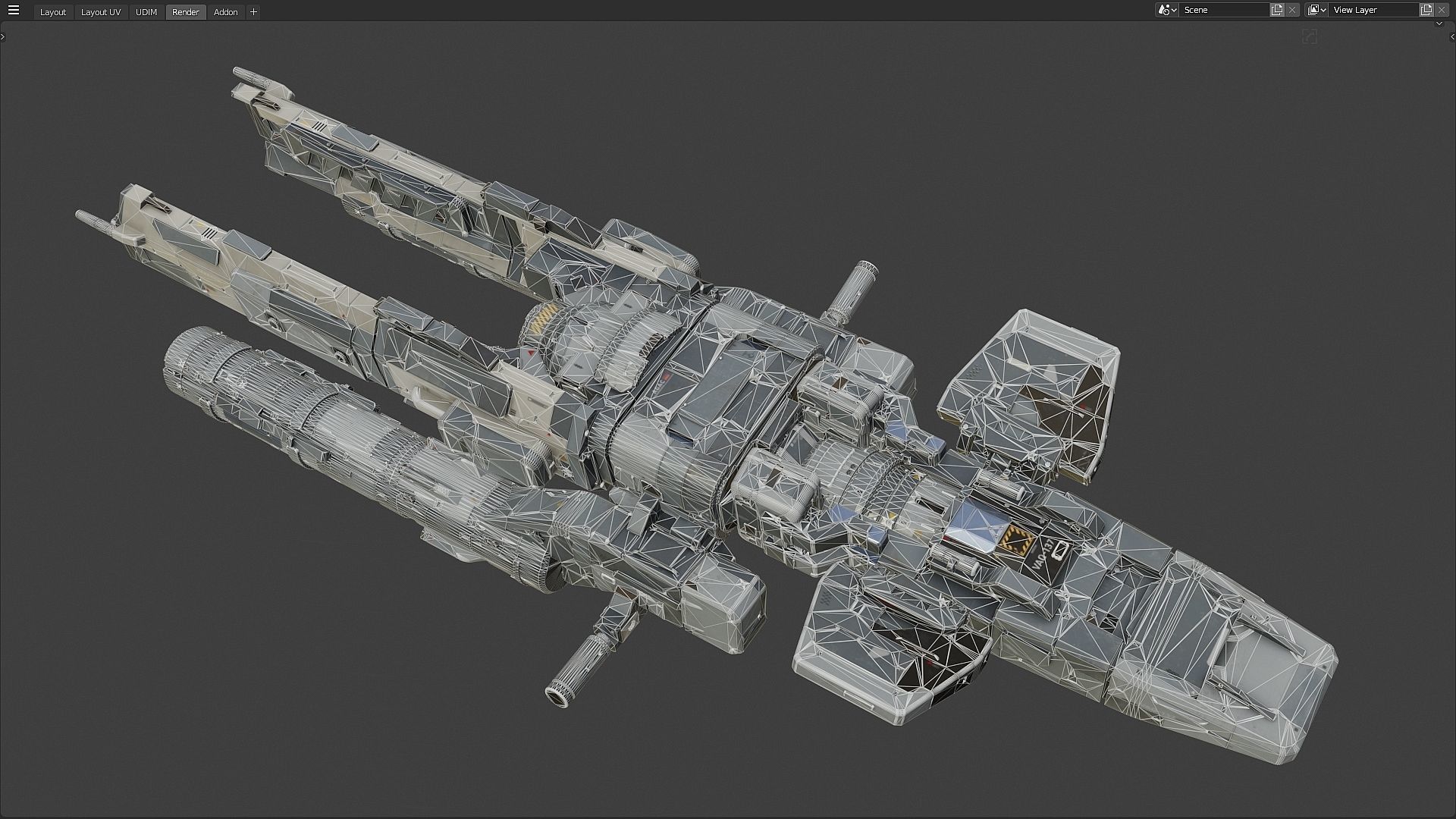The image size is (1456, 819).
Task: Duplicate scene with the new scene icon
Action: point(1277,10)
